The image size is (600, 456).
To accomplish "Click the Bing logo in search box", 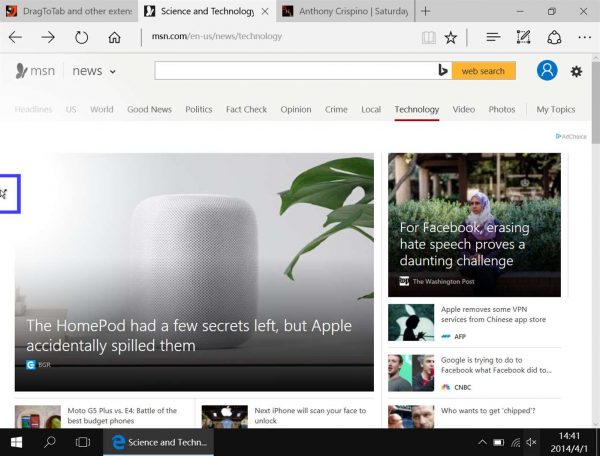I will [x=443, y=70].
